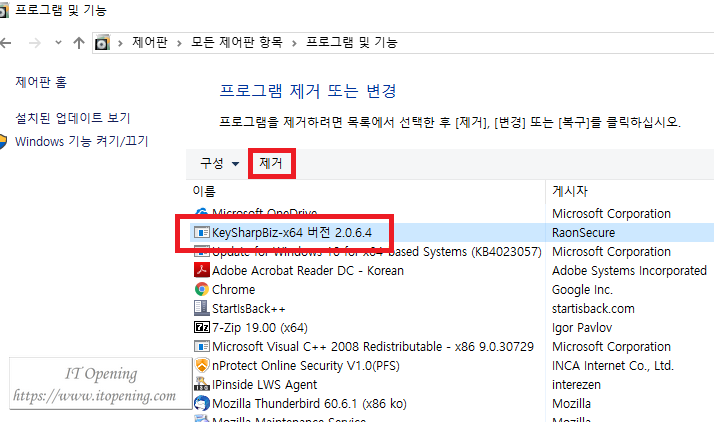Click the StartIsBack++ program icon

tap(202, 308)
